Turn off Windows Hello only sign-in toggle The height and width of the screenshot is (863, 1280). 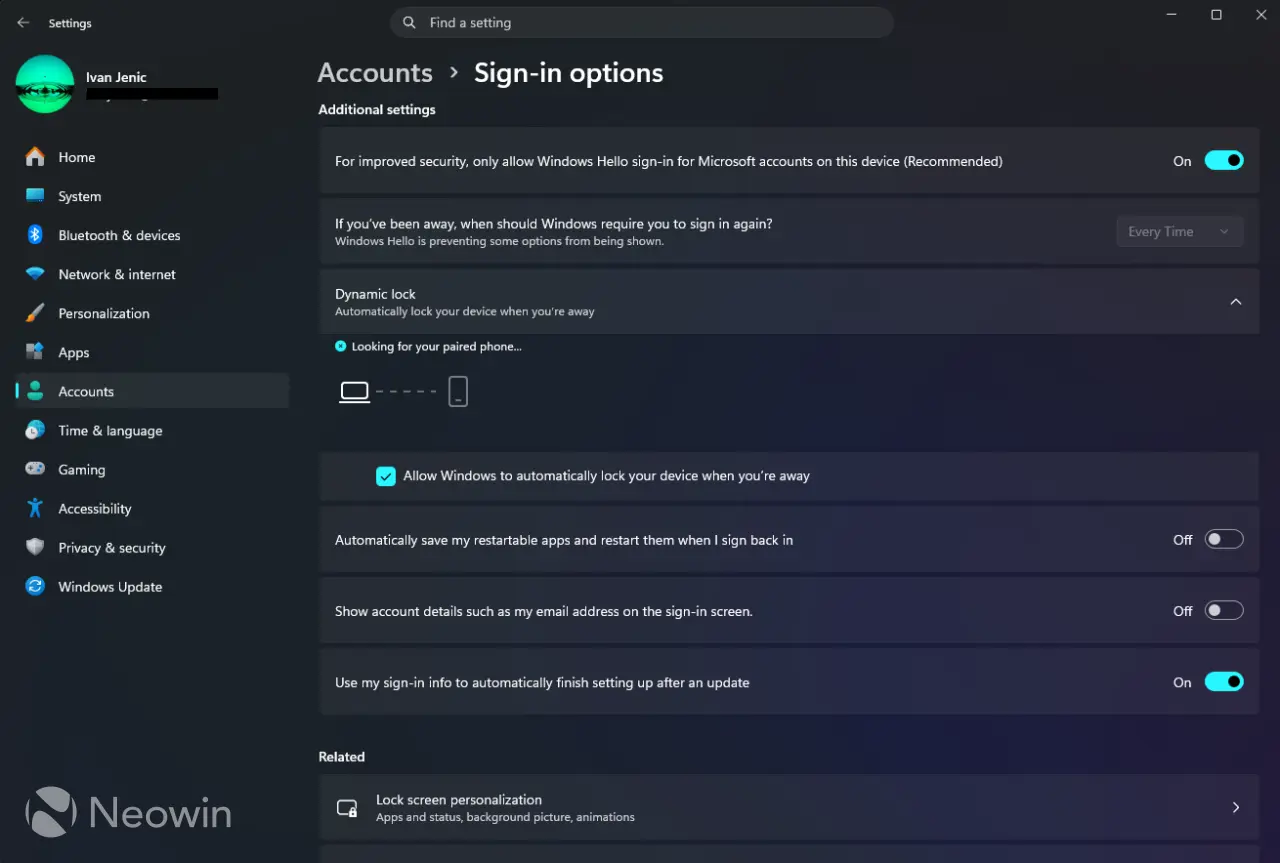[1224, 160]
